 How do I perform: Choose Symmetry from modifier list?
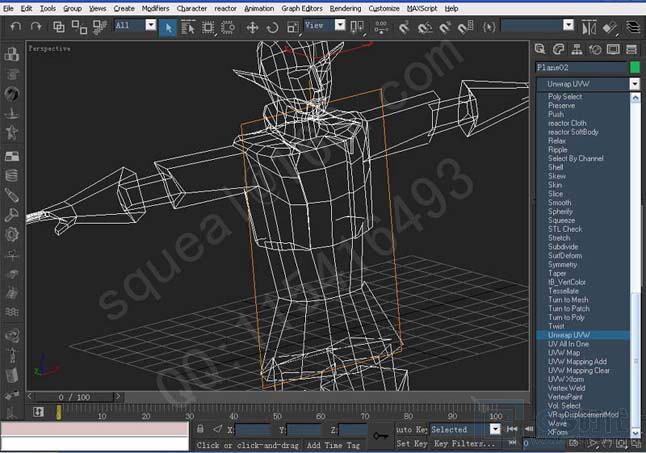click(562, 264)
